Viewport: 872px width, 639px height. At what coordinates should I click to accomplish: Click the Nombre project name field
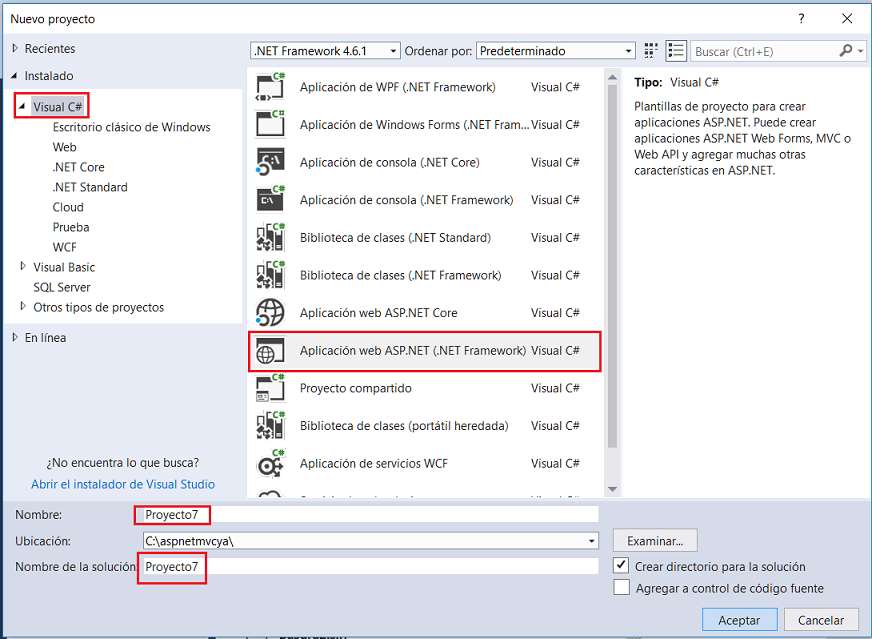click(x=370, y=514)
